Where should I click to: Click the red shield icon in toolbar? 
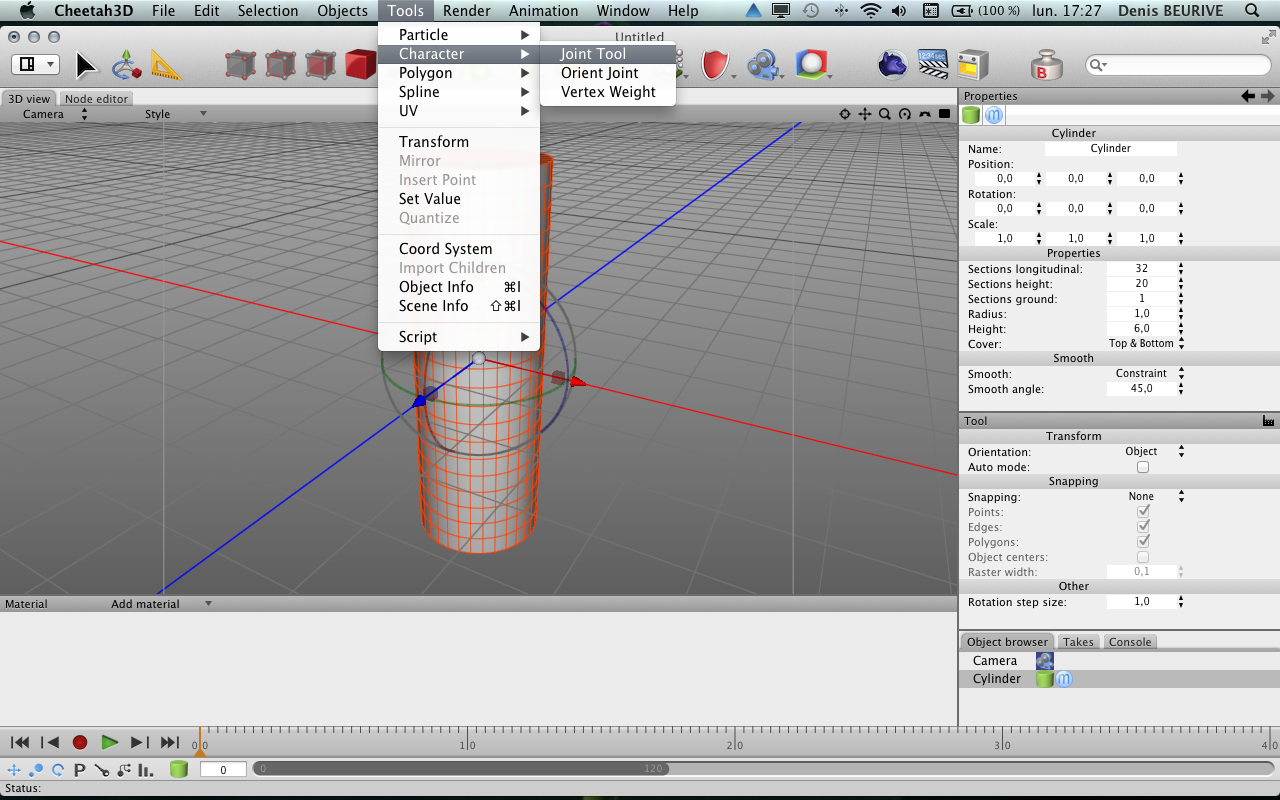[x=714, y=65]
